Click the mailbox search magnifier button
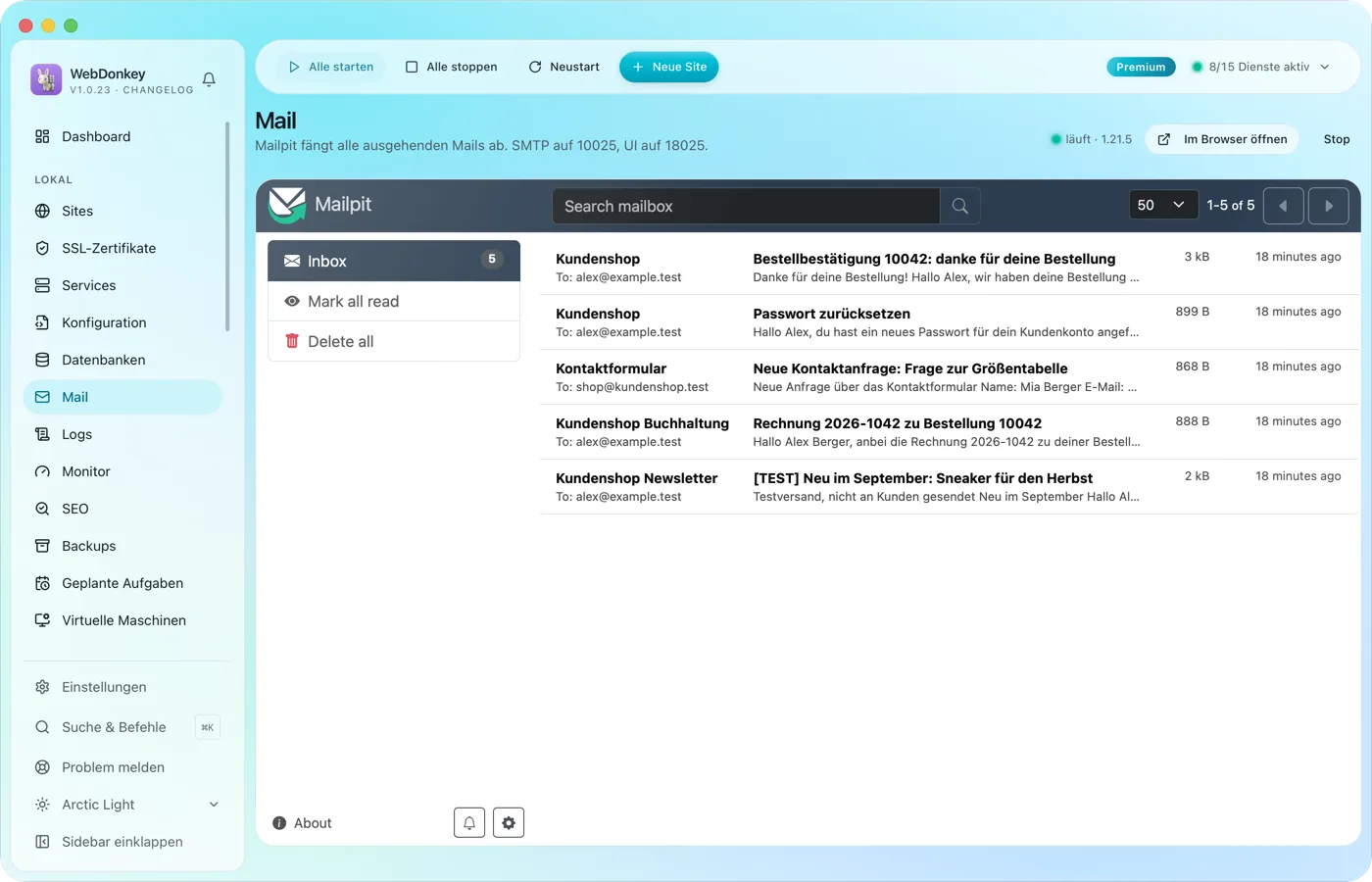The height and width of the screenshot is (882, 1372). [960, 206]
